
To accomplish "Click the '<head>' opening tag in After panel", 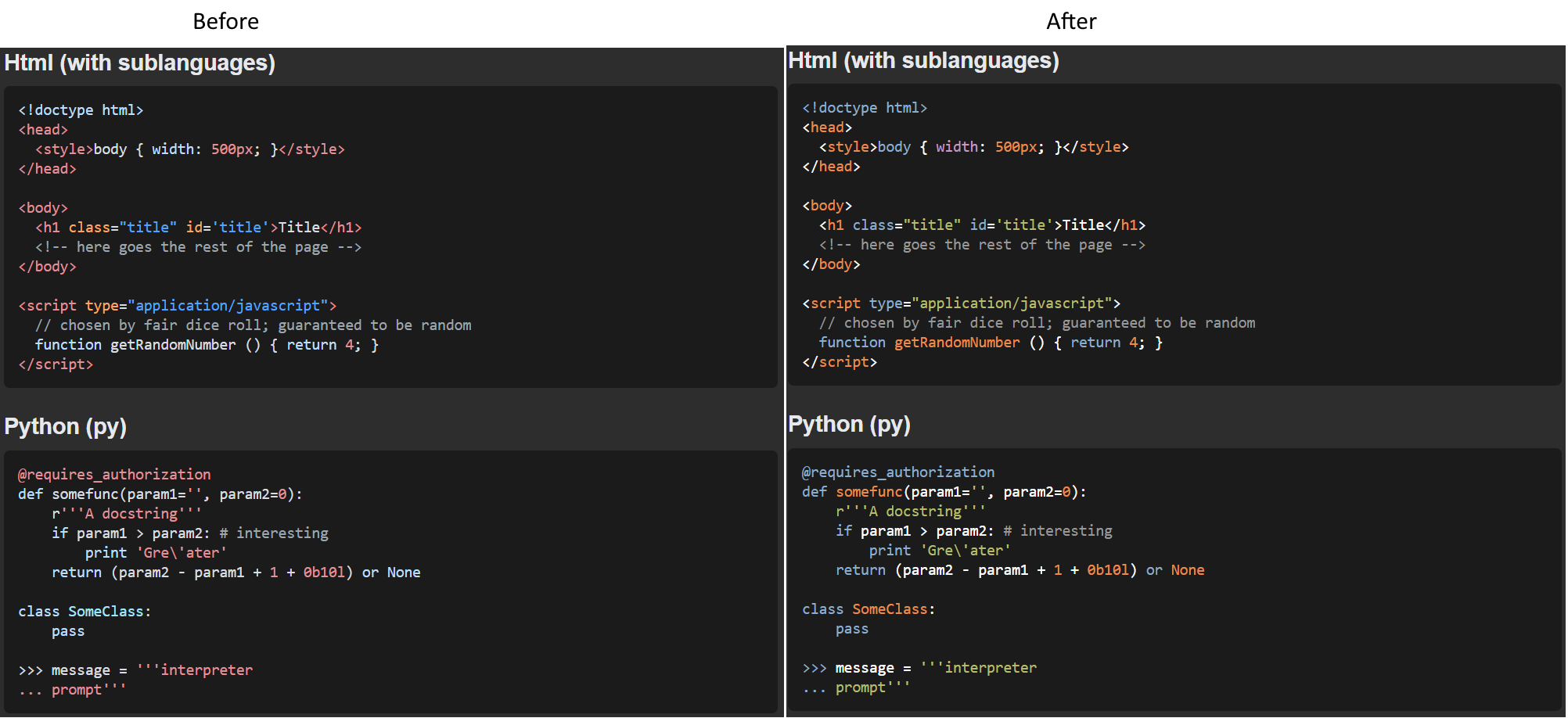I will point(827,127).
